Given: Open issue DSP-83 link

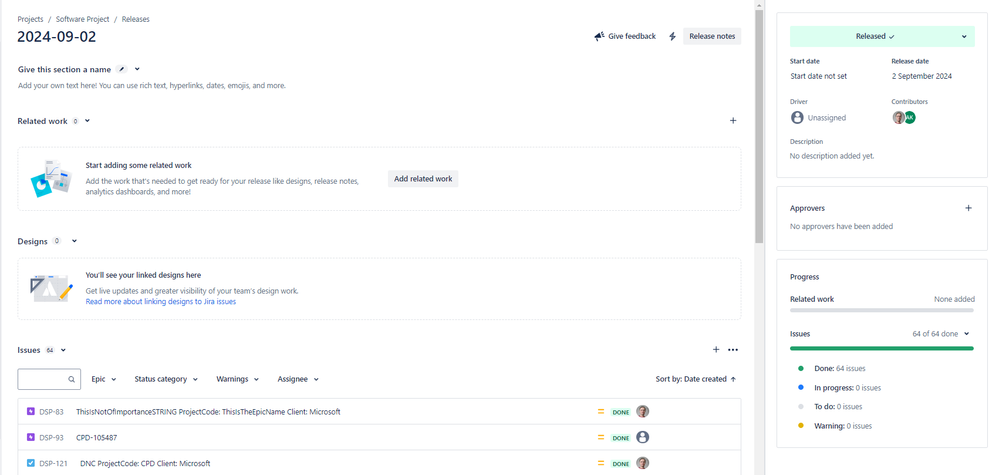Looking at the screenshot, I should click(x=51, y=412).
